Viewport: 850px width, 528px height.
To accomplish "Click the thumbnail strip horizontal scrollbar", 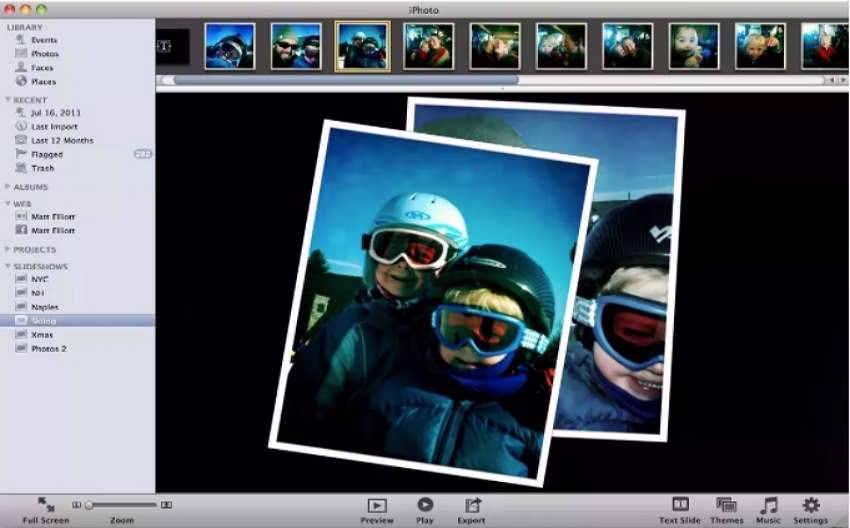I will click(x=345, y=80).
